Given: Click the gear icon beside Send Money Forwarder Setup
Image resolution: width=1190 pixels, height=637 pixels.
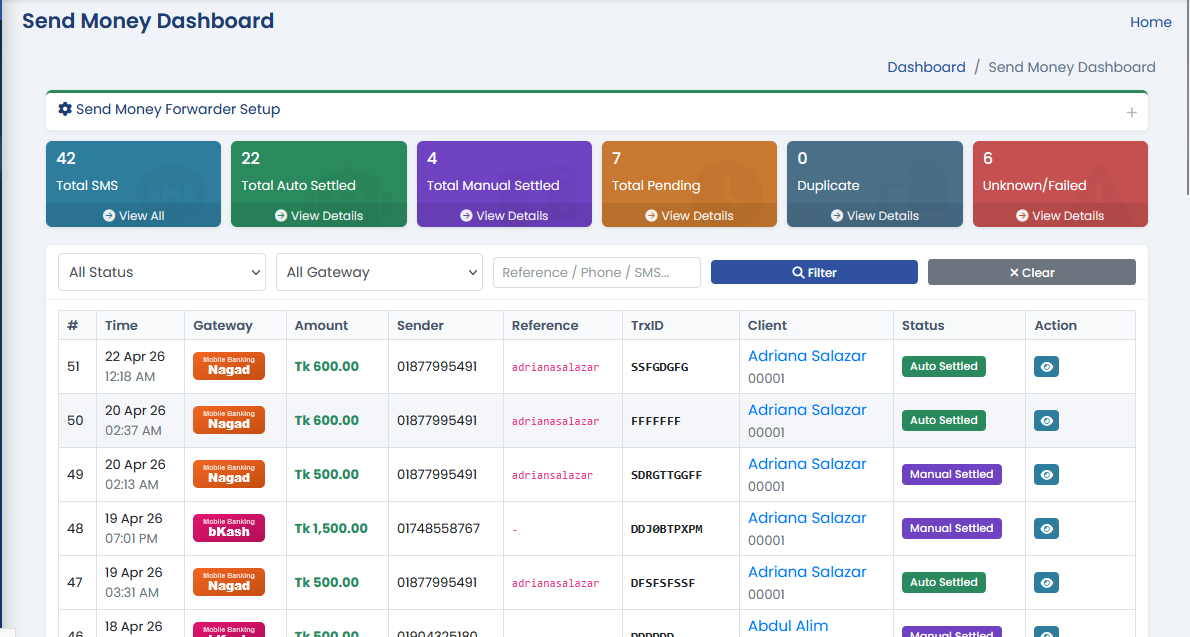Looking at the screenshot, I should 65,109.
